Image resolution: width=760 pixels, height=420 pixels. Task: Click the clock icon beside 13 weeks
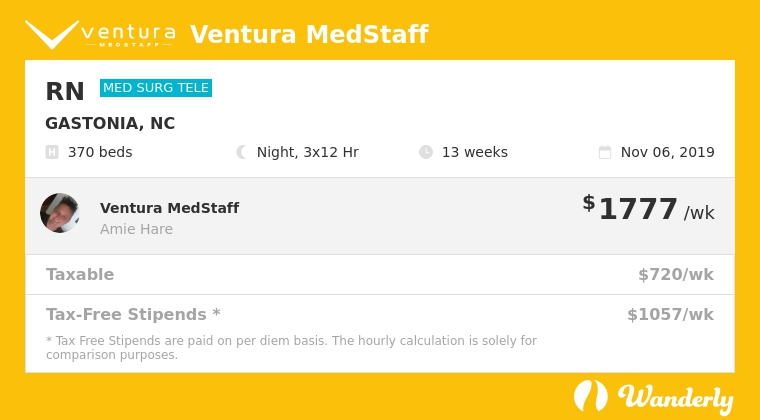click(426, 152)
